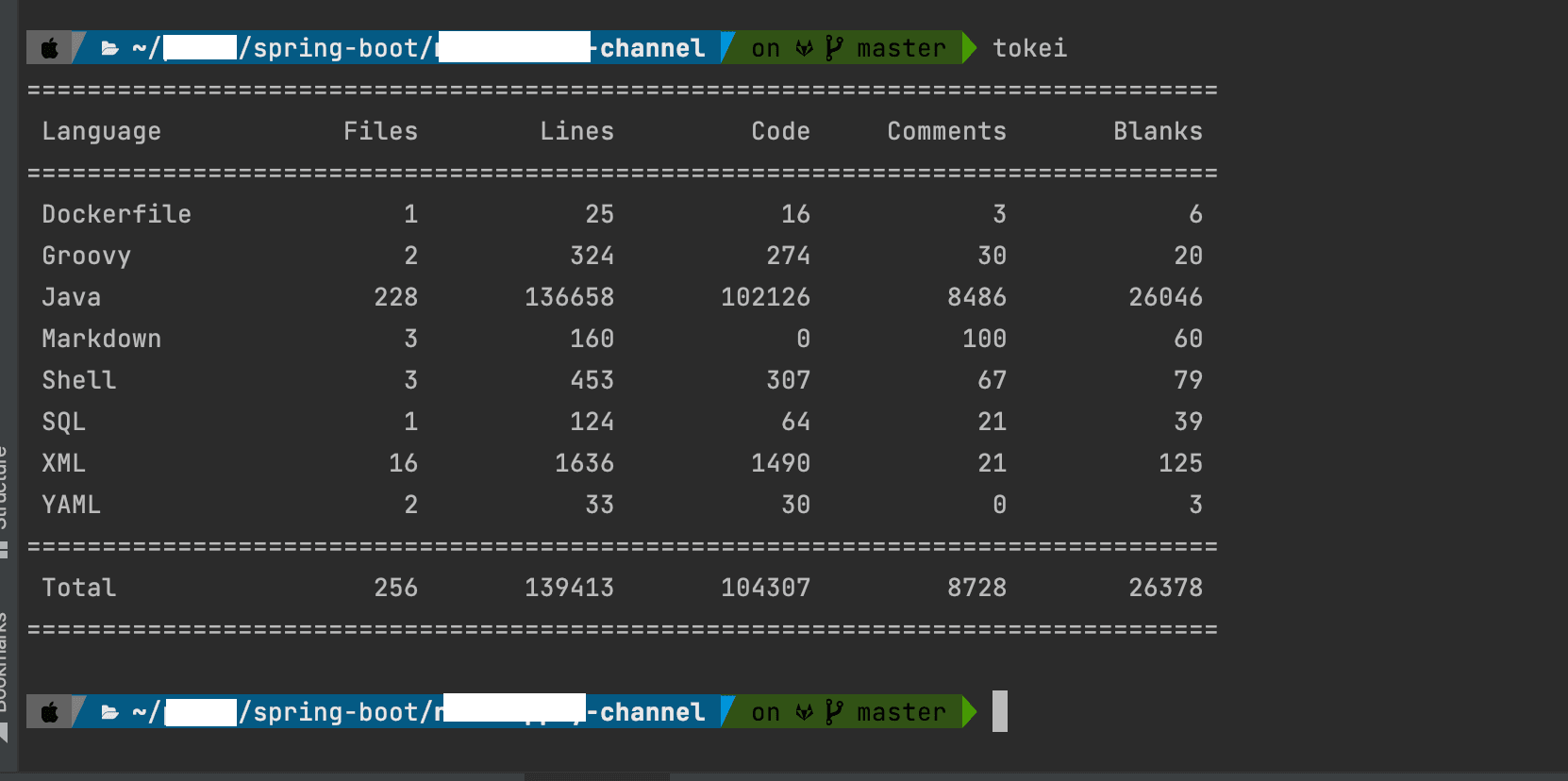The height and width of the screenshot is (781, 1568).
Task: Click the Dockerfile row label
Action: click(117, 214)
